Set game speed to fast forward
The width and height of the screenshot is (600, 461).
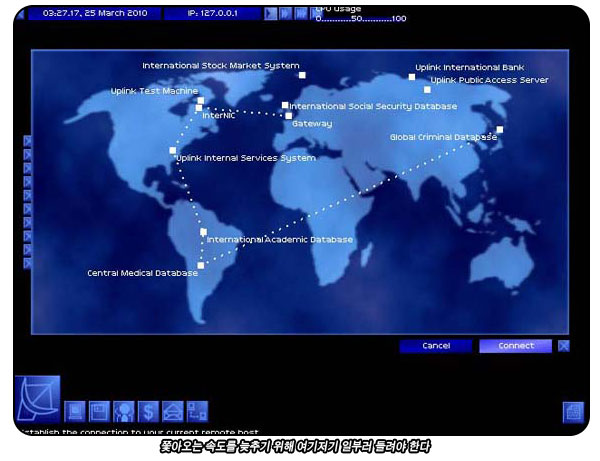click(285, 14)
